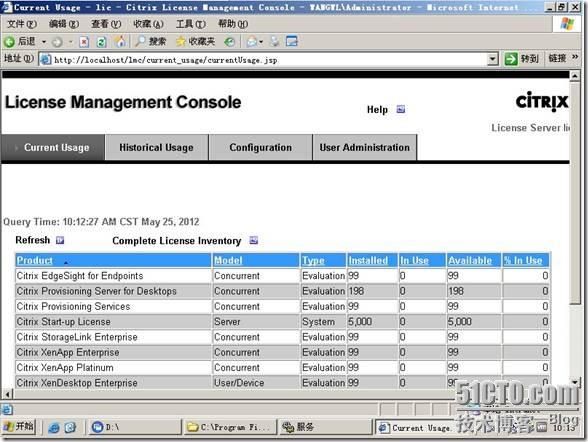Viewport: 588px width, 442px height.
Task: Open the Favorites menu
Action: click(x=148, y=24)
